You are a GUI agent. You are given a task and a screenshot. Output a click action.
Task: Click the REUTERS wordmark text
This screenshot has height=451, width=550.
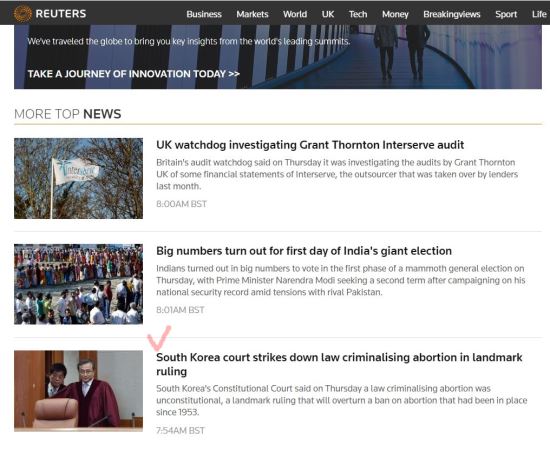61,14
